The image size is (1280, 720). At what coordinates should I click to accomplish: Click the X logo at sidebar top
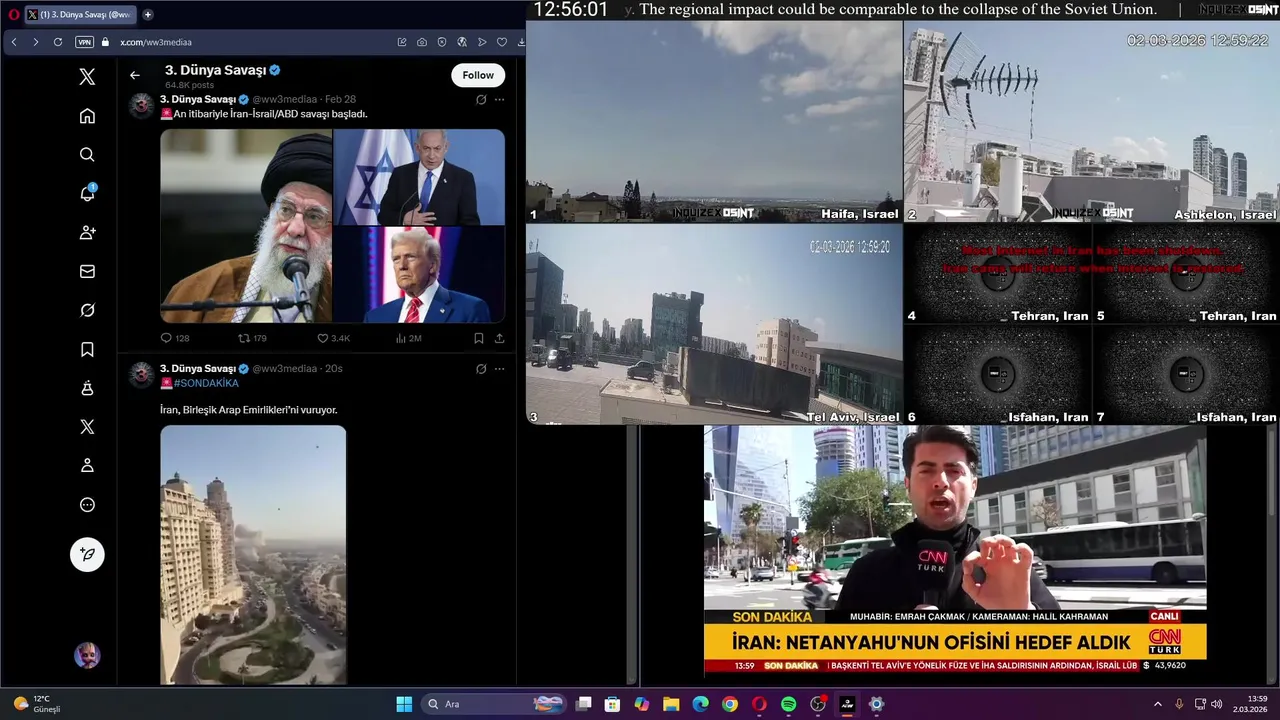[x=87, y=77]
